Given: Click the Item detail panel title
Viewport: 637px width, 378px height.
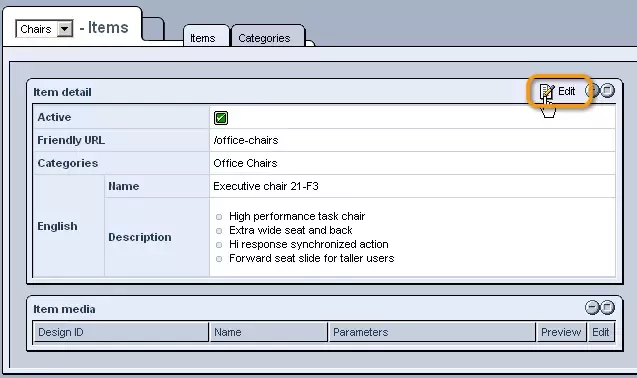Looking at the screenshot, I should (x=62, y=92).
